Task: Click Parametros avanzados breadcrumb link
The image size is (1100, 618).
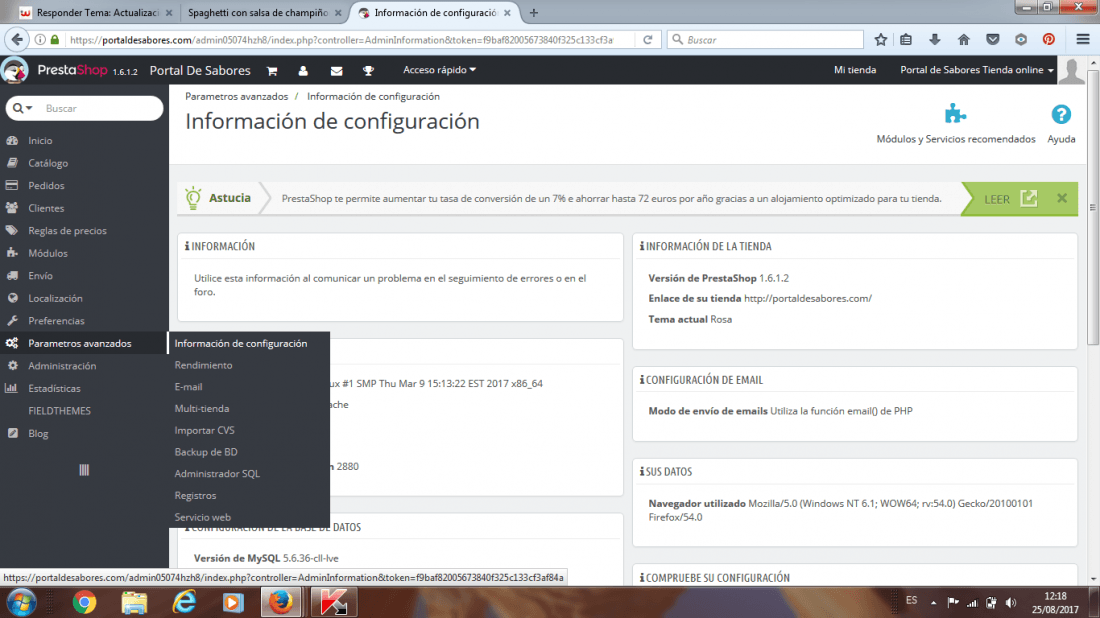Action: [236, 97]
